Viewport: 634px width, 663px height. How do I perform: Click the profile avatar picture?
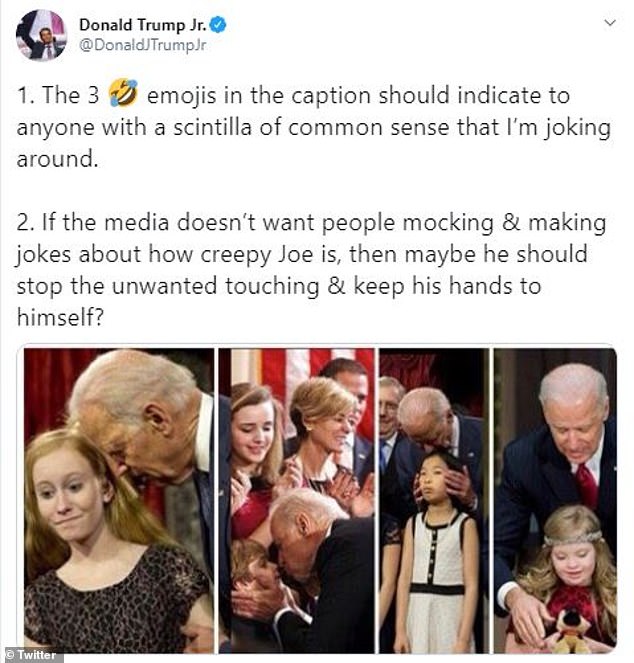pos(41,35)
